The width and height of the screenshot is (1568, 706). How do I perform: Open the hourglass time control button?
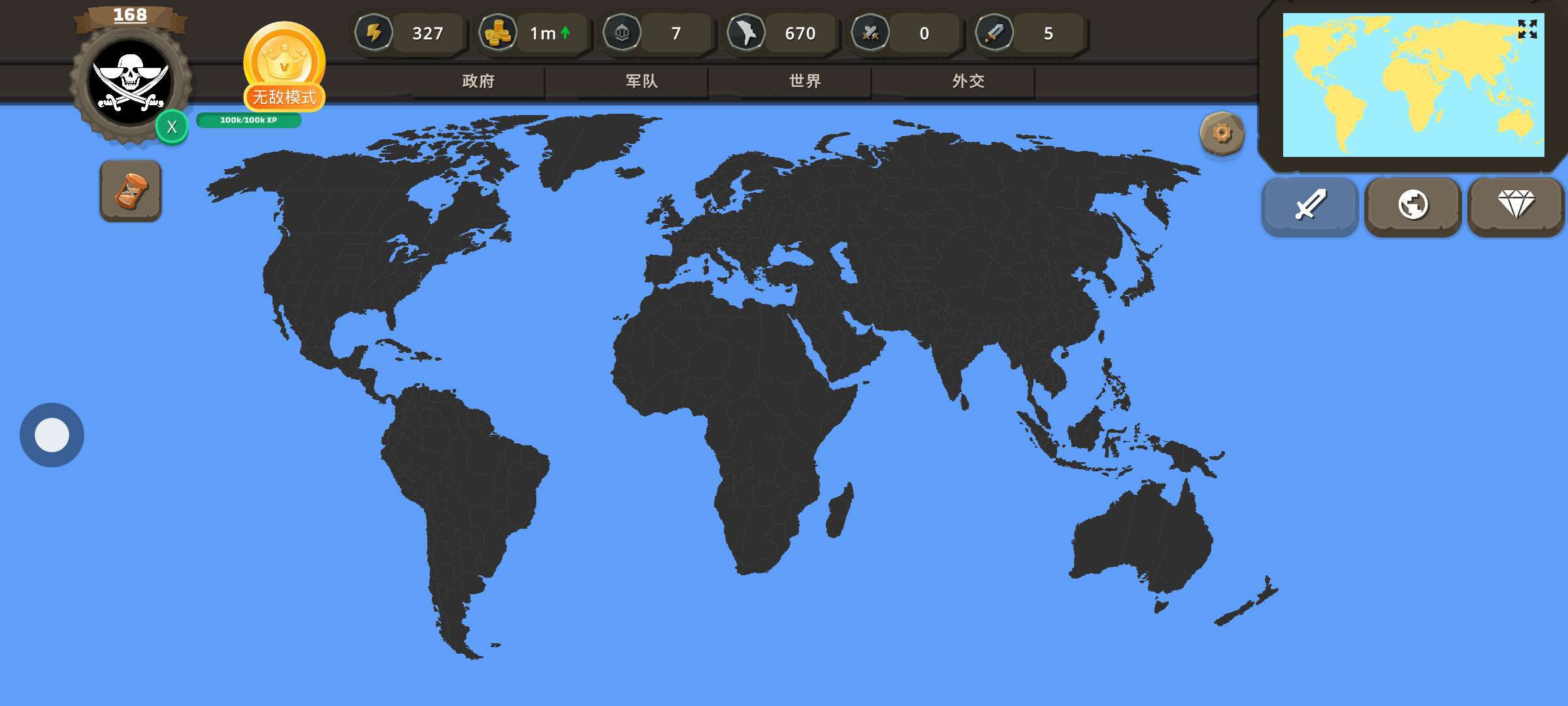tap(131, 191)
